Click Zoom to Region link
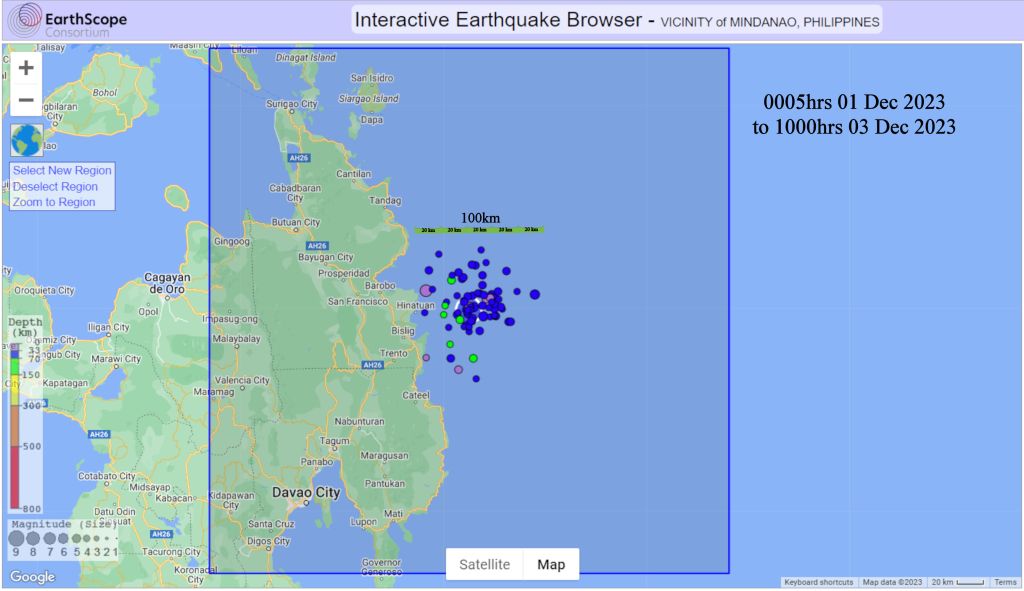Viewport: 1024px width, 591px height. [x=54, y=202]
